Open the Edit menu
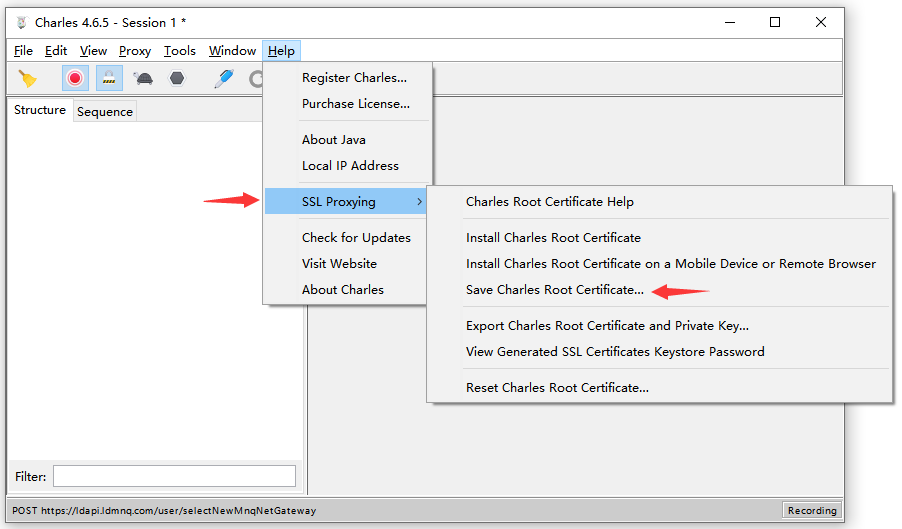The width and height of the screenshot is (902, 529). pyautogui.click(x=56, y=51)
